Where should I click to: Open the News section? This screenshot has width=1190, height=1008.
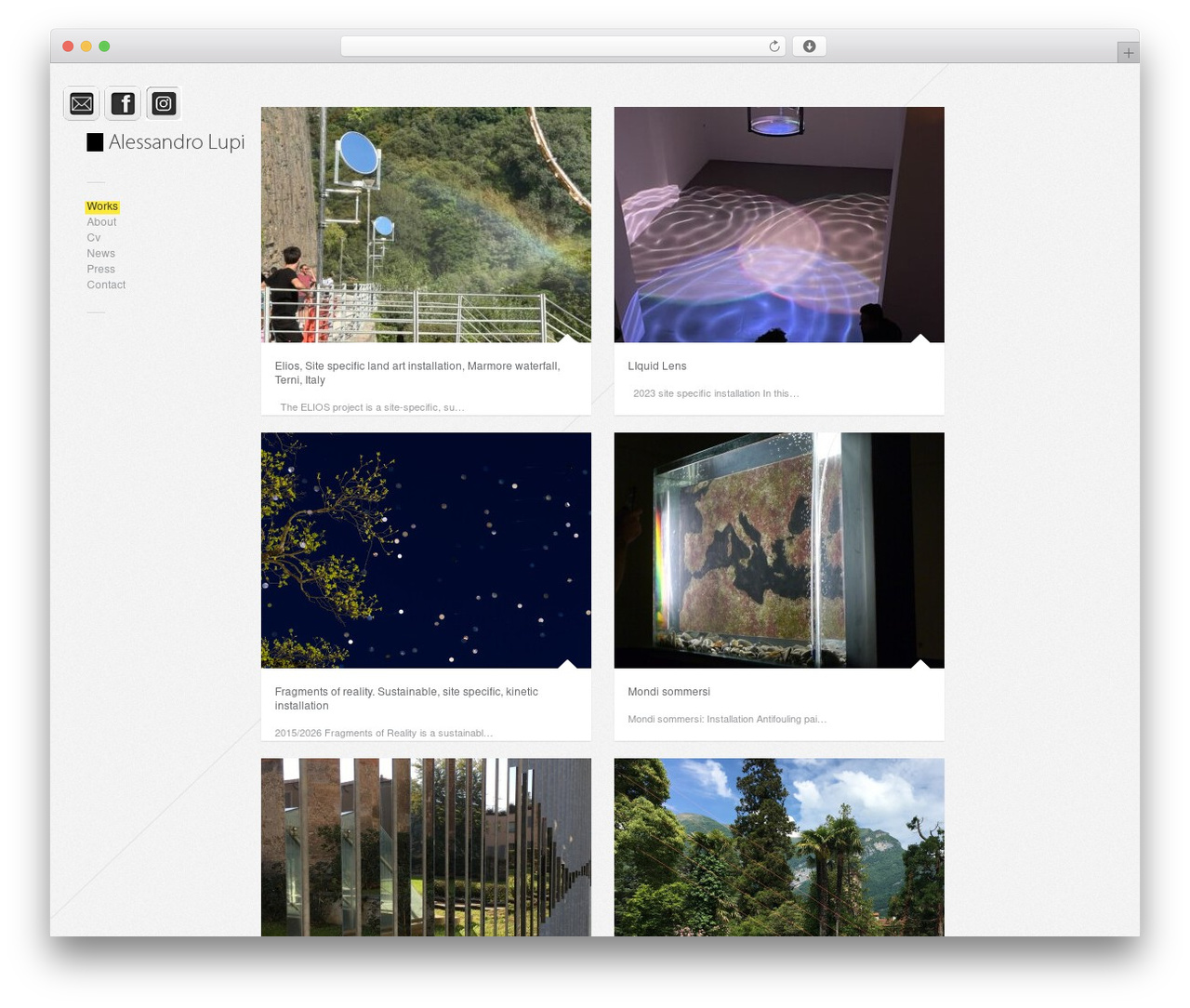point(100,254)
